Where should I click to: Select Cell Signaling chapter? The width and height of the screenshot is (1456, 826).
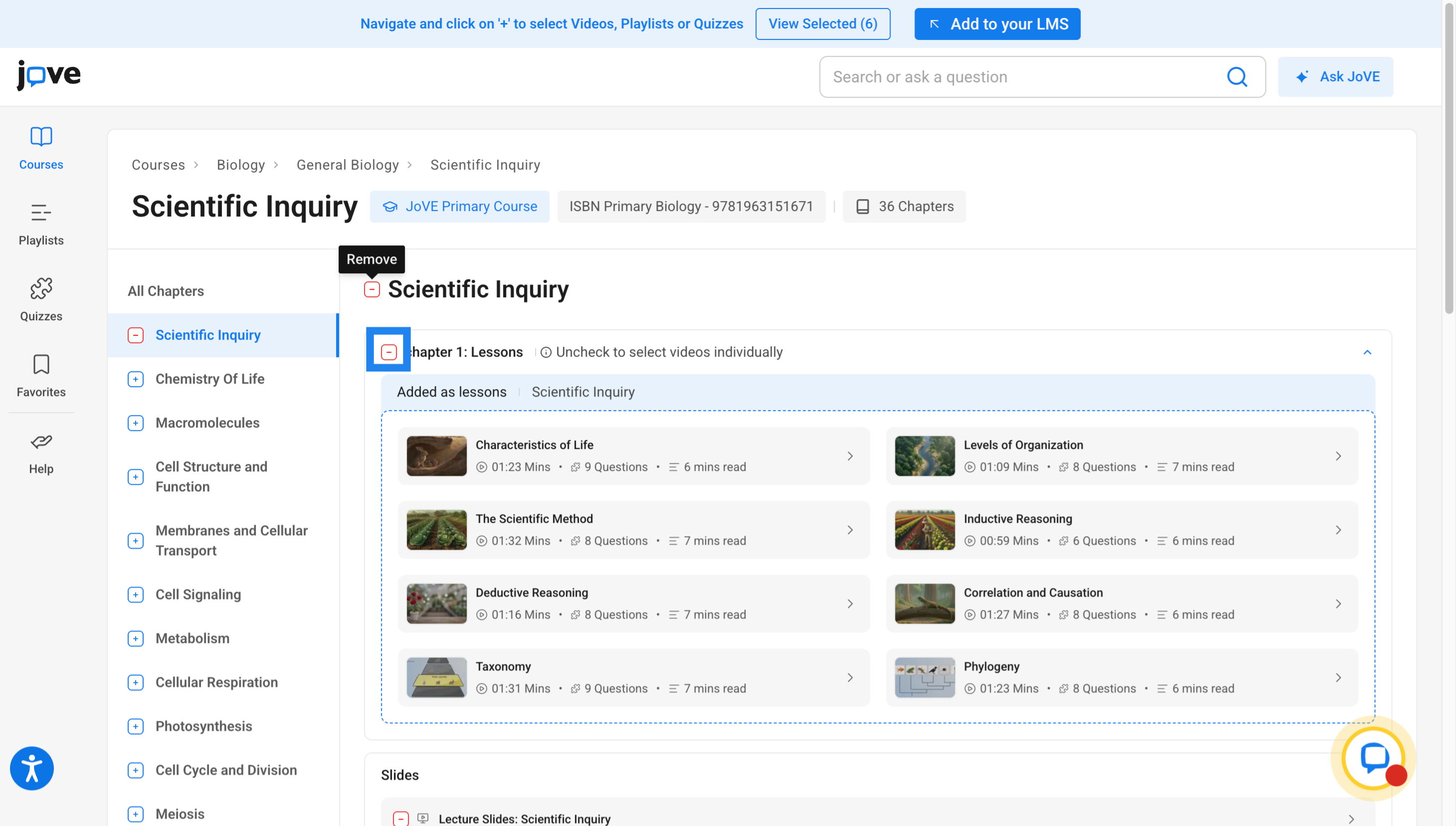pyautogui.click(x=198, y=595)
